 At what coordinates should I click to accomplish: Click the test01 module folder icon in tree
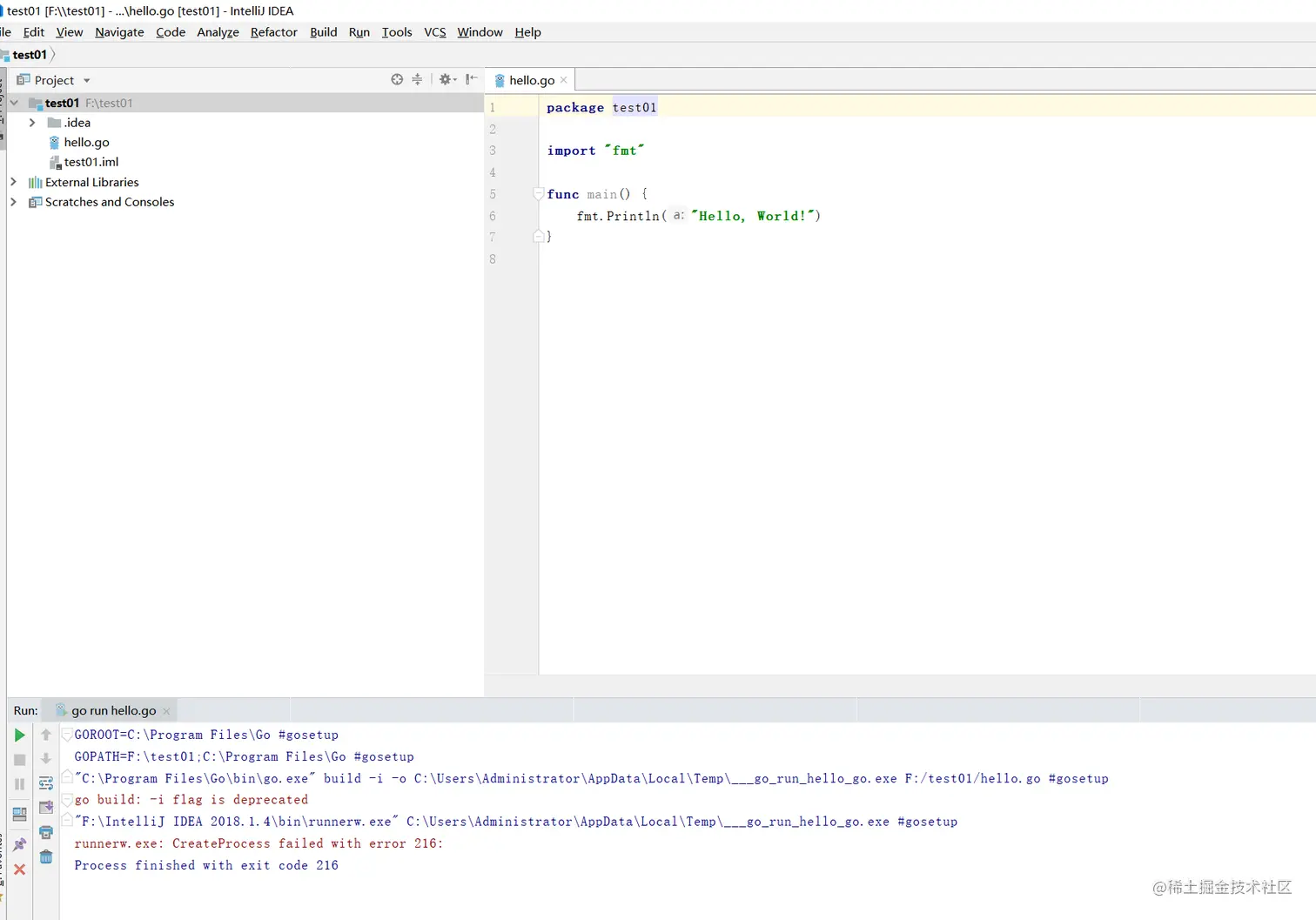click(x=36, y=103)
